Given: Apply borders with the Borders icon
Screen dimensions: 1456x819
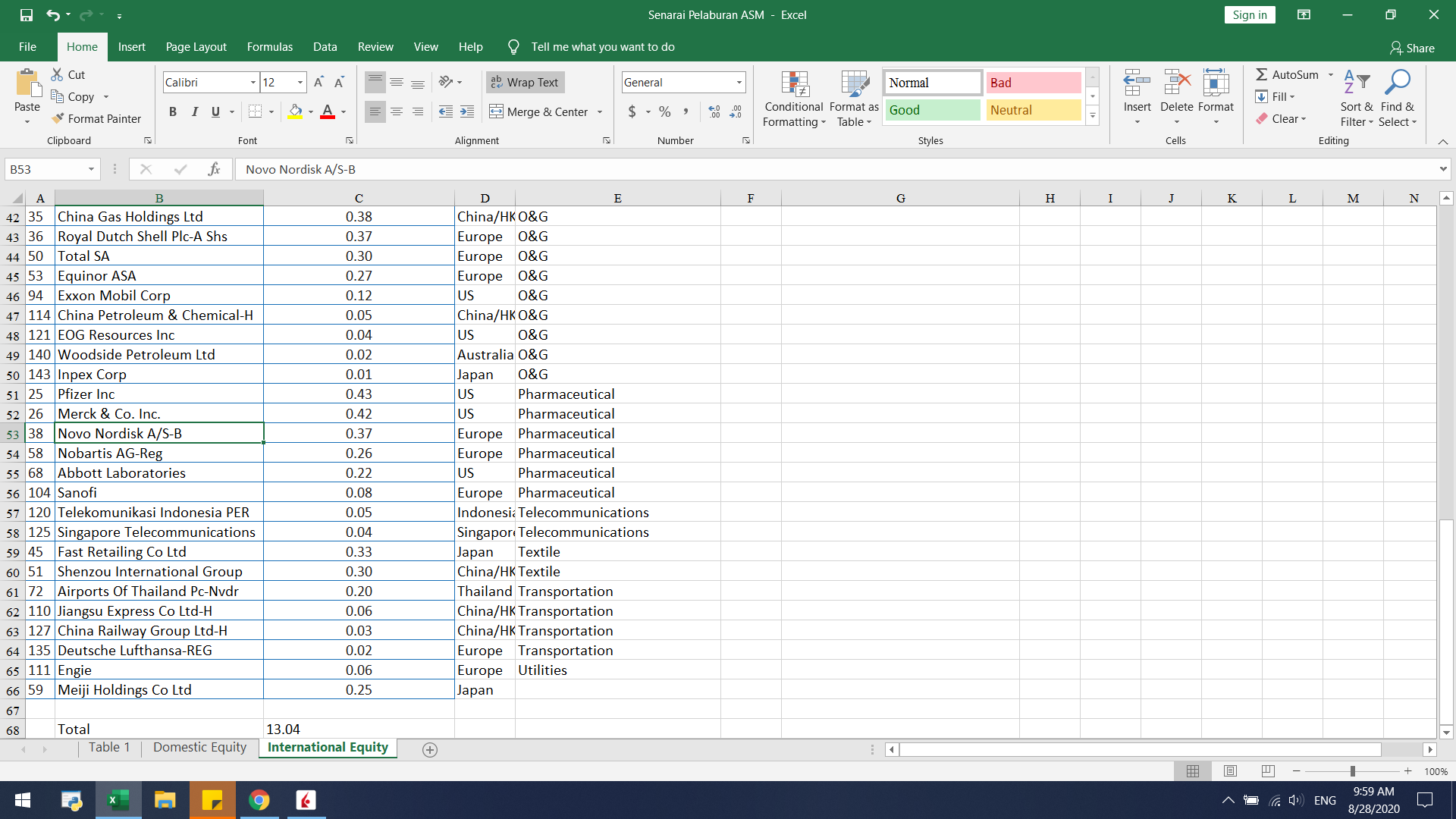Looking at the screenshot, I should point(256,111).
